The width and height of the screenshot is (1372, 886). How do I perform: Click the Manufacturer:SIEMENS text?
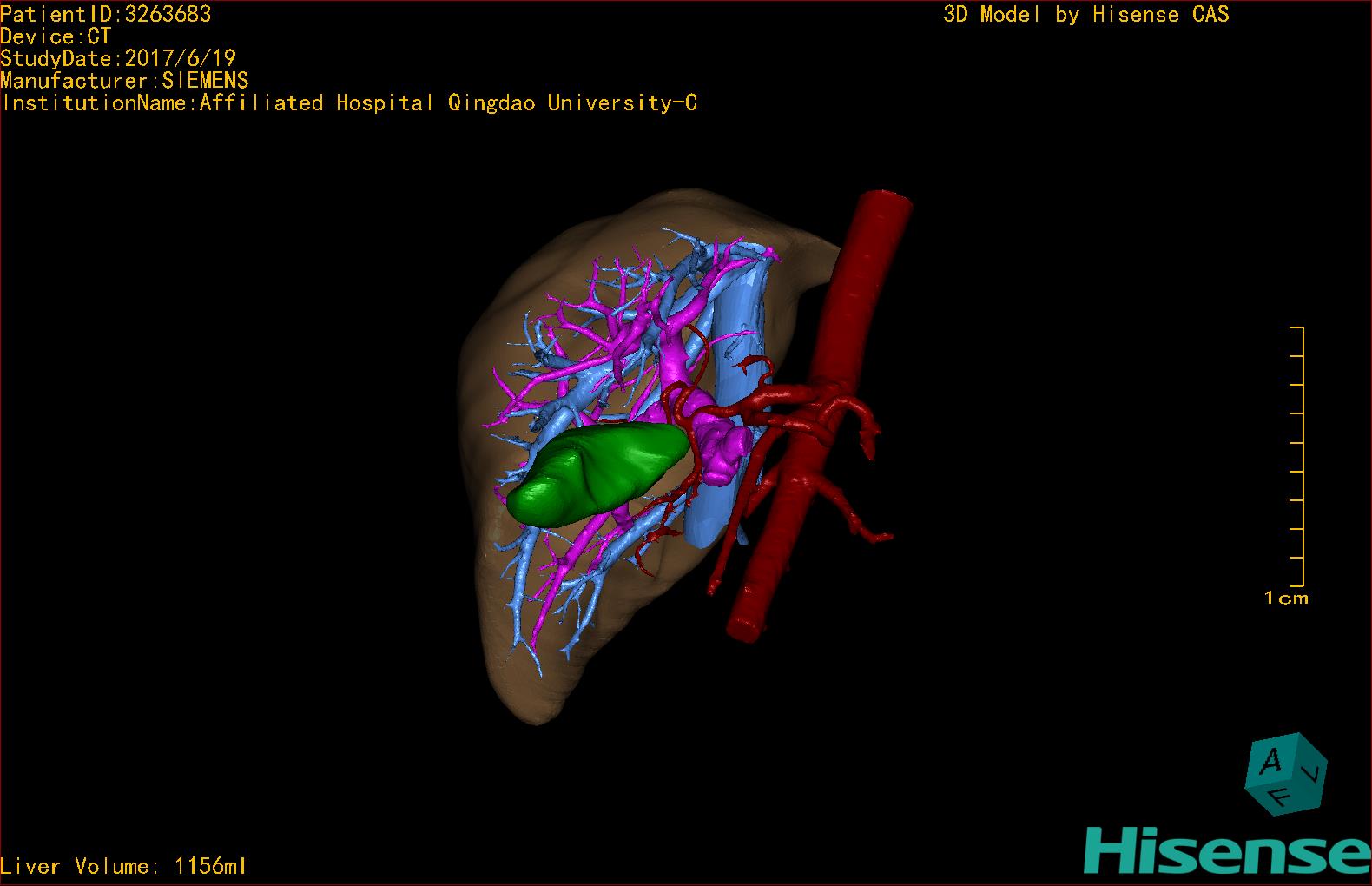tap(124, 81)
